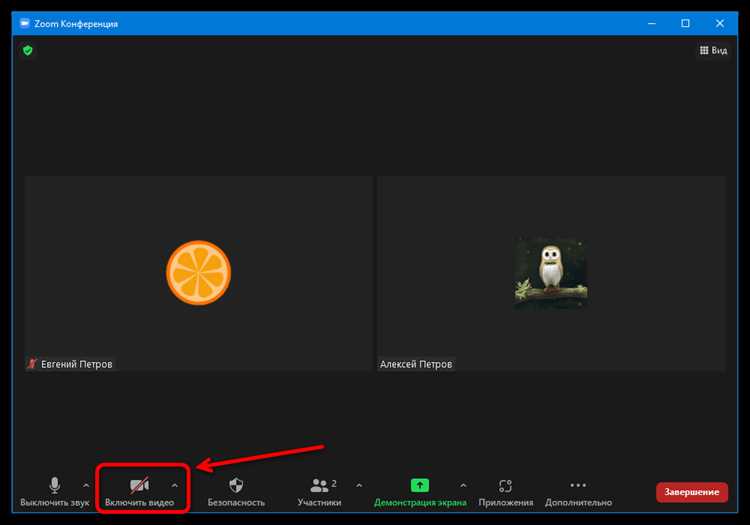
Task: Expand screen share options chevron
Action: coord(463,486)
